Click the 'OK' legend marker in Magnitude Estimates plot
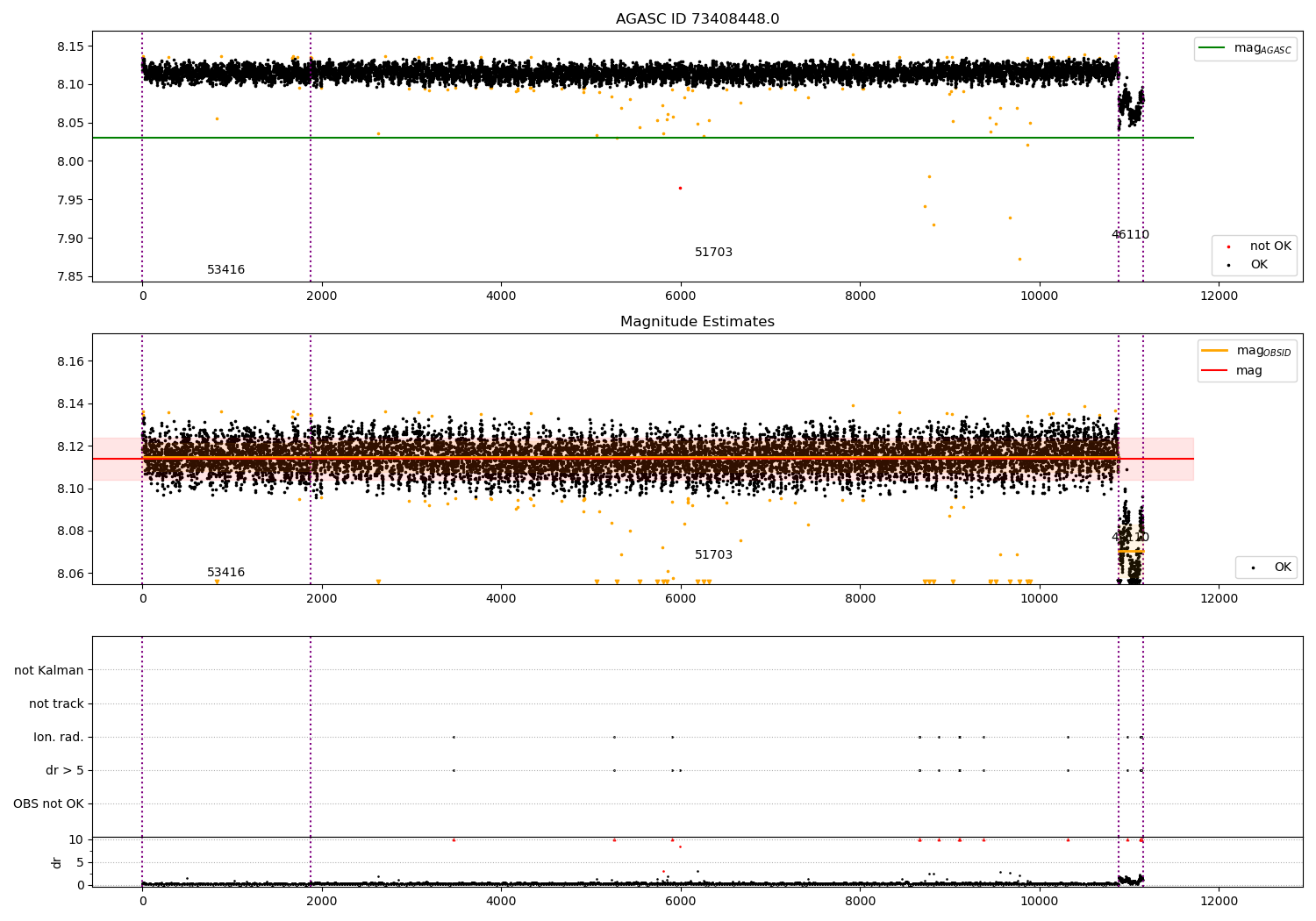1316x921 pixels. click(x=1253, y=568)
